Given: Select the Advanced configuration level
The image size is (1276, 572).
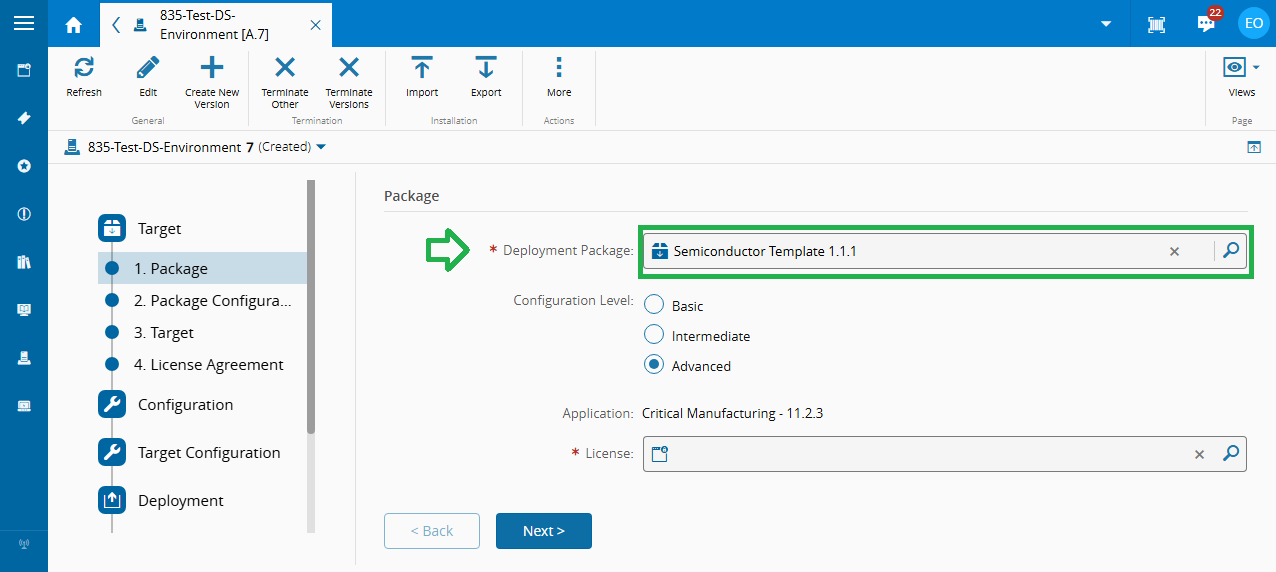Looking at the screenshot, I should [654, 365].
